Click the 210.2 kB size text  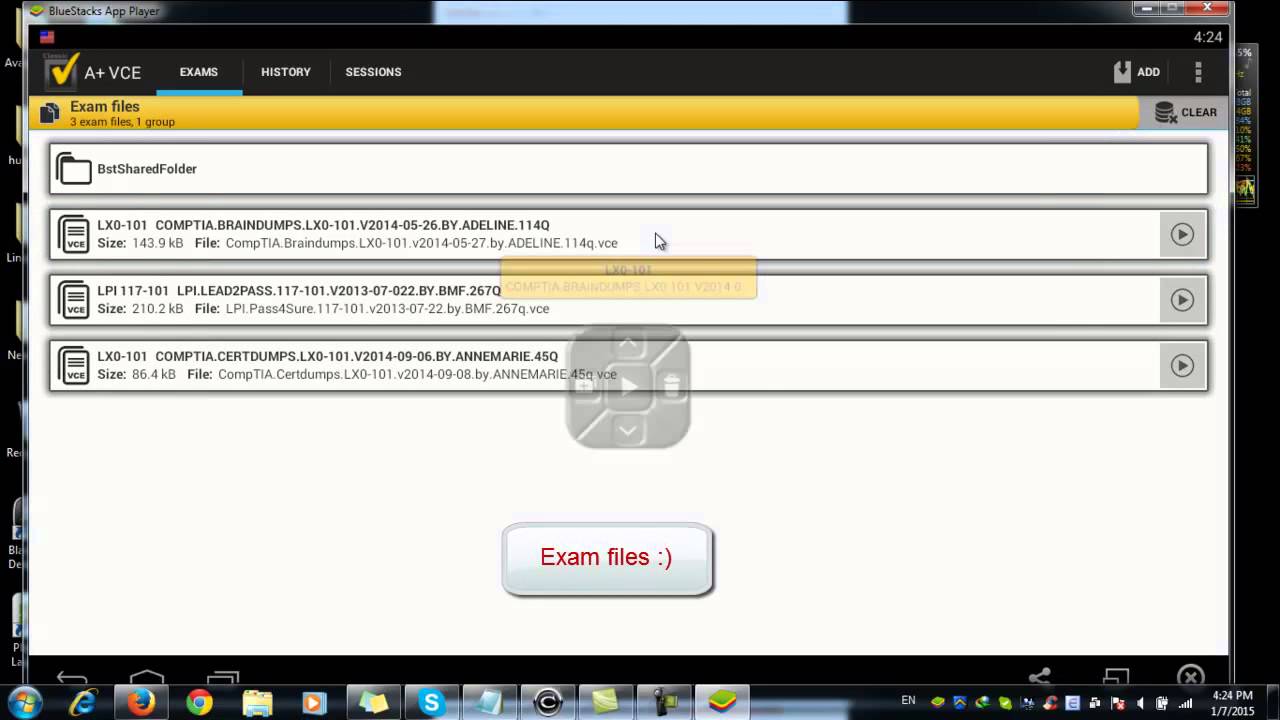(157, 309)
